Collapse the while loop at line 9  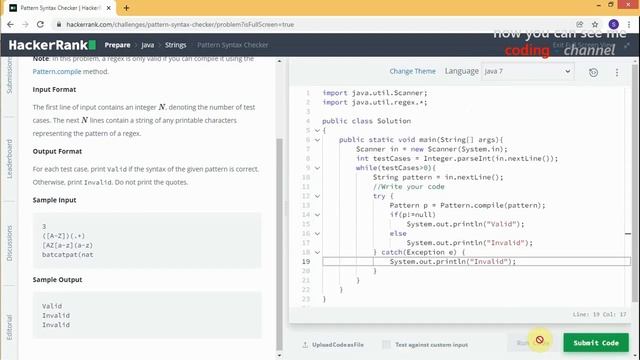(317, 168)
